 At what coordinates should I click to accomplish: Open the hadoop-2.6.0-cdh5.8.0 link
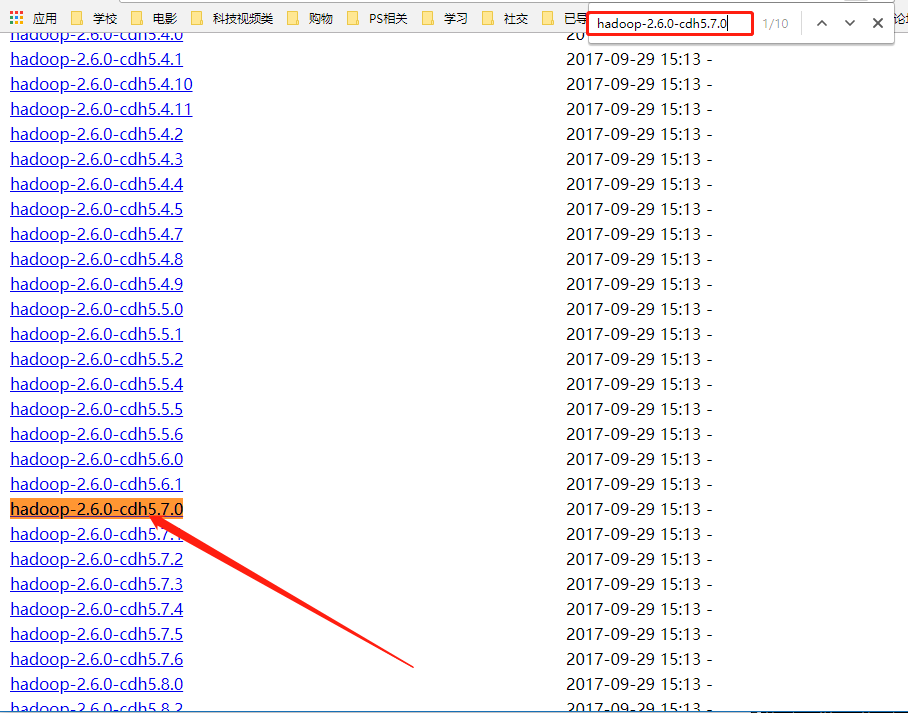pos(96,684)
